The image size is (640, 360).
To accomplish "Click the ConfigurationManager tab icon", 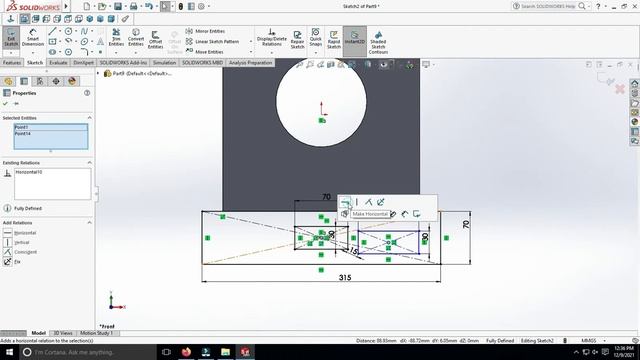I will click(x=40, y=81).
